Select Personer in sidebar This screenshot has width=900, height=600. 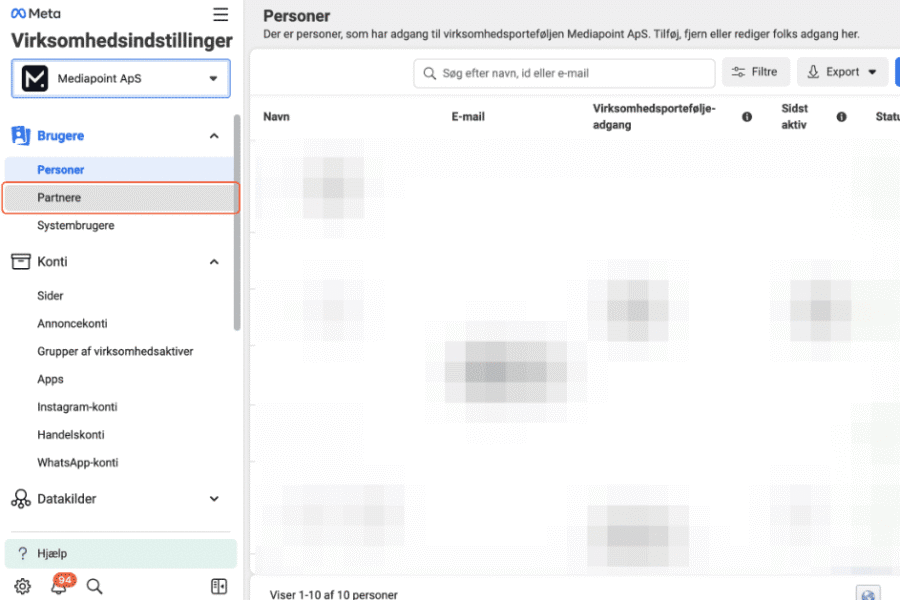click(119, 170)
